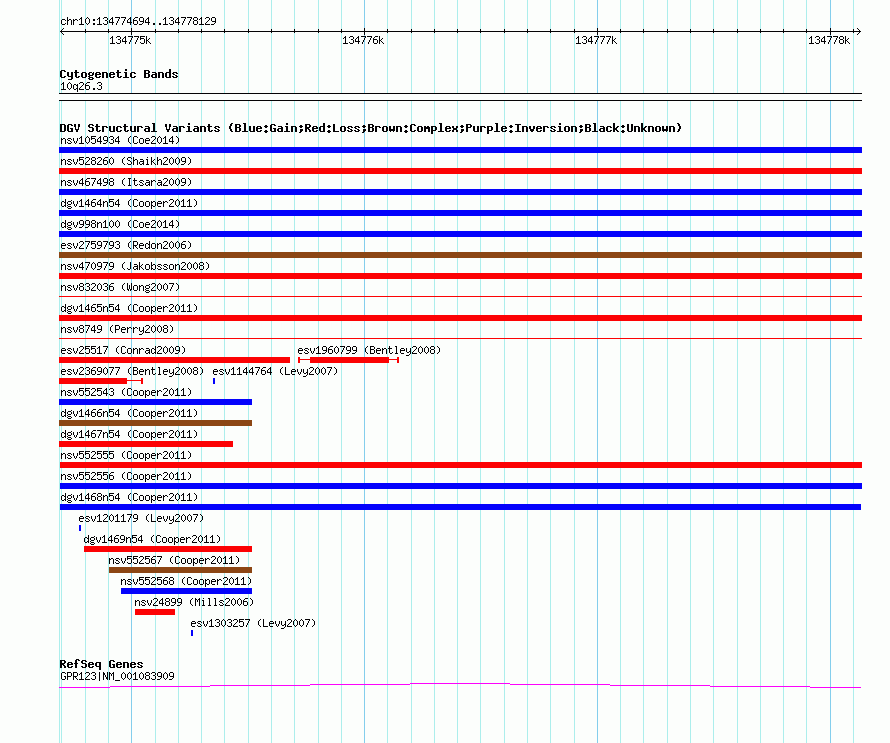Open variant nsv552555 (Cooper2011) label
Viewport: 890px width, 743px height.
coord(126,455)
